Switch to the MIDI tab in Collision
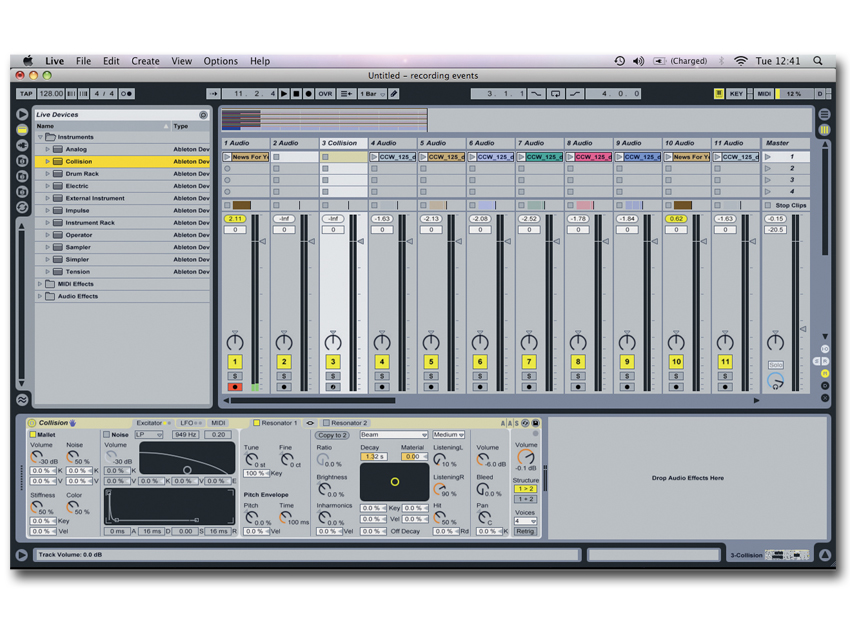The image size is (850, 638). click(218, 423)
